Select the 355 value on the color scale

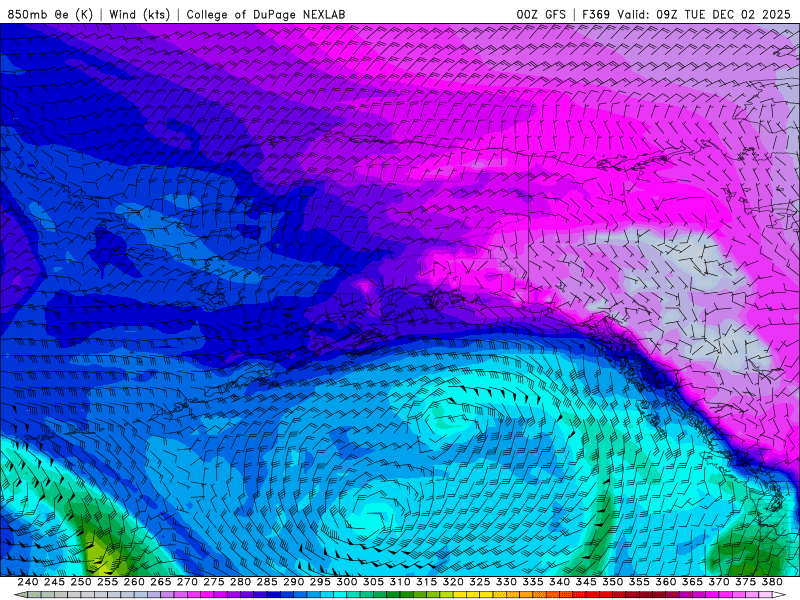639,582
